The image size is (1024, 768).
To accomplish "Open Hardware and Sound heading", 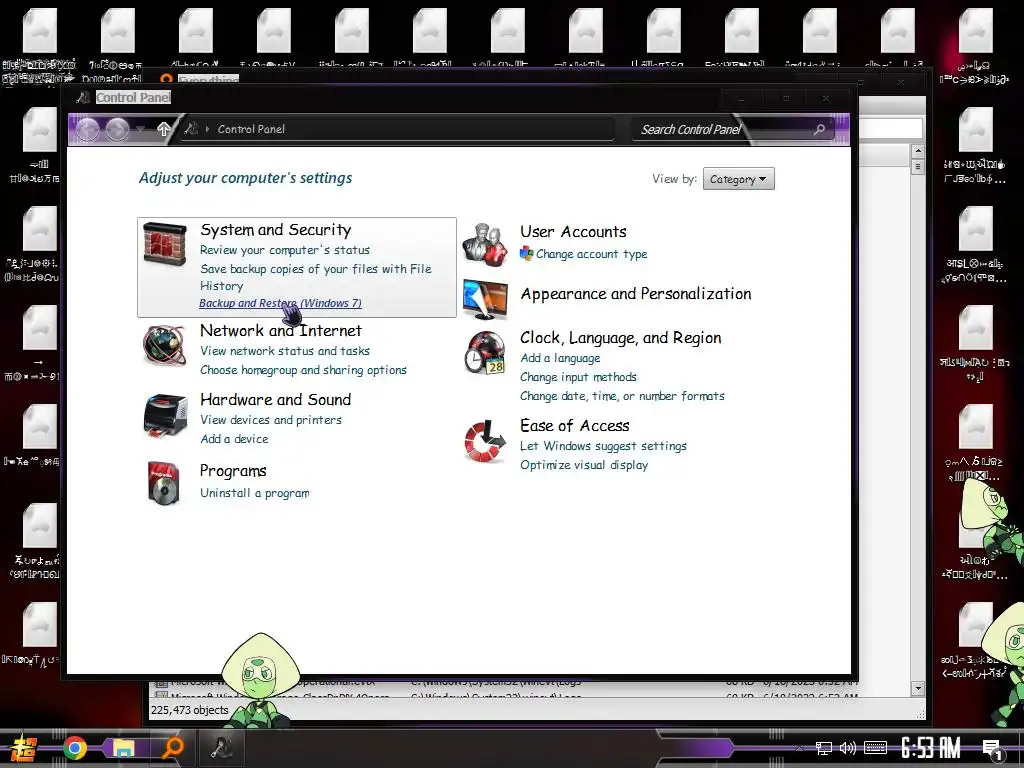I will tap(276, 400).
